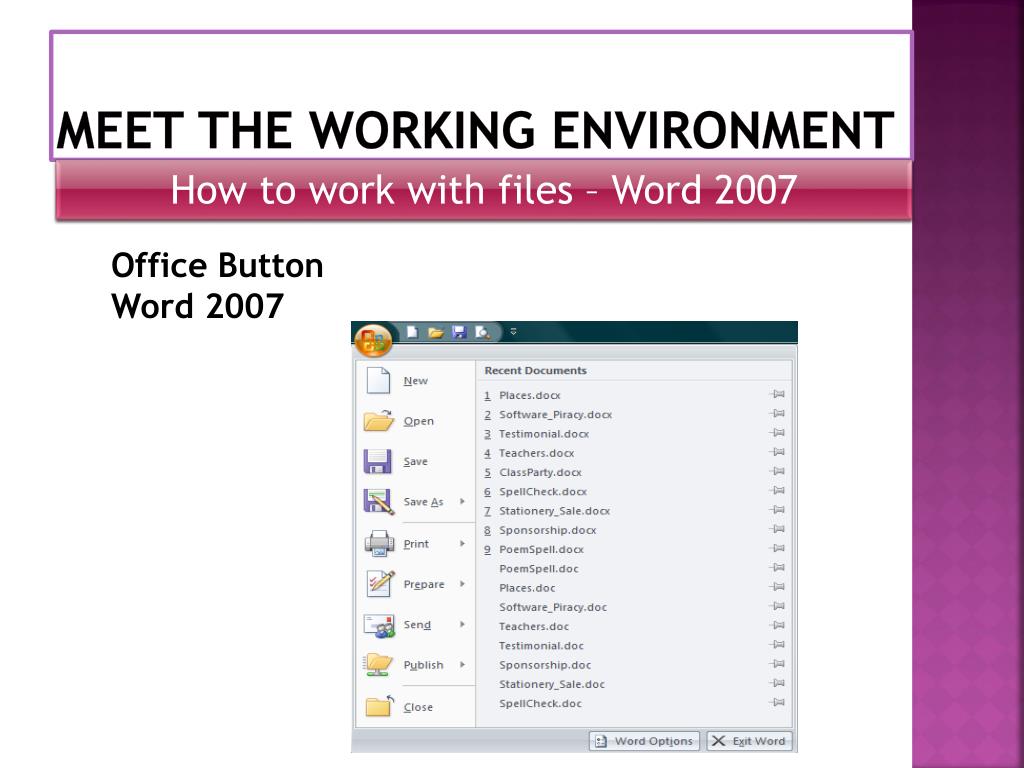Click the checklist pencil icon beside Prepare
The width and height of the screenshot is (1024, 768).
(x=380, y=583)
